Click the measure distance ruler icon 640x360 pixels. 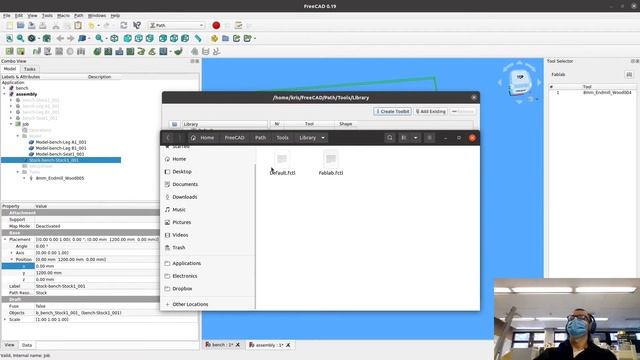pyautogui.click(x=198, y=38)
